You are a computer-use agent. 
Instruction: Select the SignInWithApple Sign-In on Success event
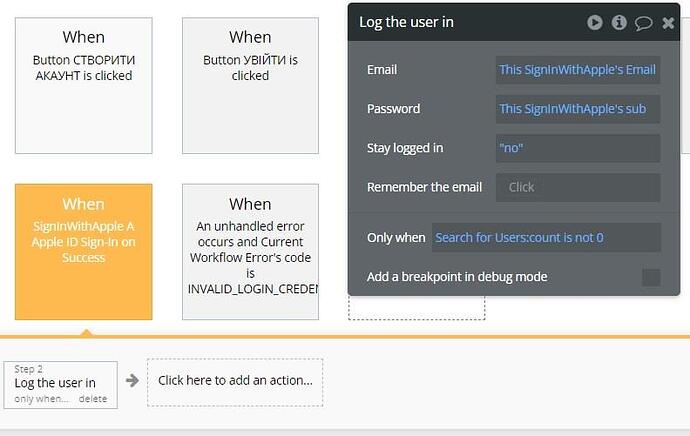point(84,252)
